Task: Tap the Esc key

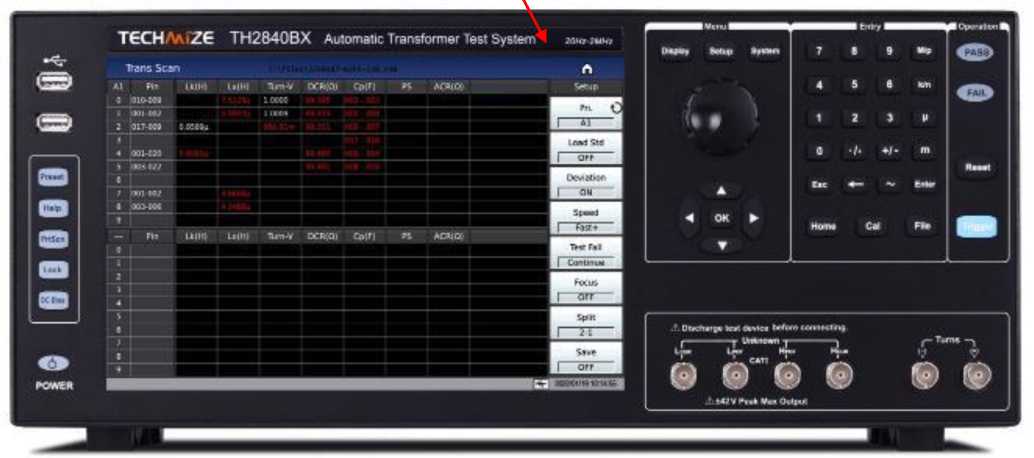Action: click(819, 185)
